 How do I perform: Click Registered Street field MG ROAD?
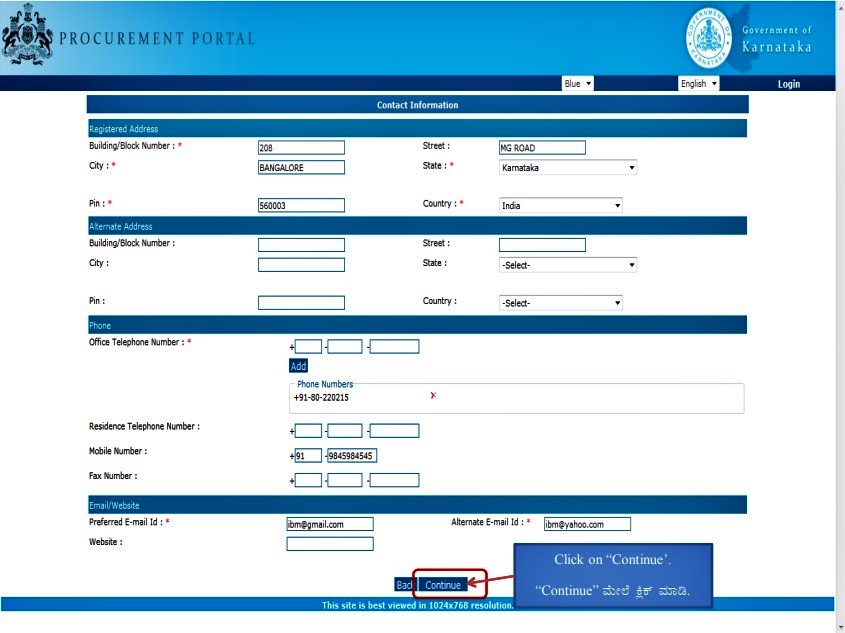[x=542, y=148]
